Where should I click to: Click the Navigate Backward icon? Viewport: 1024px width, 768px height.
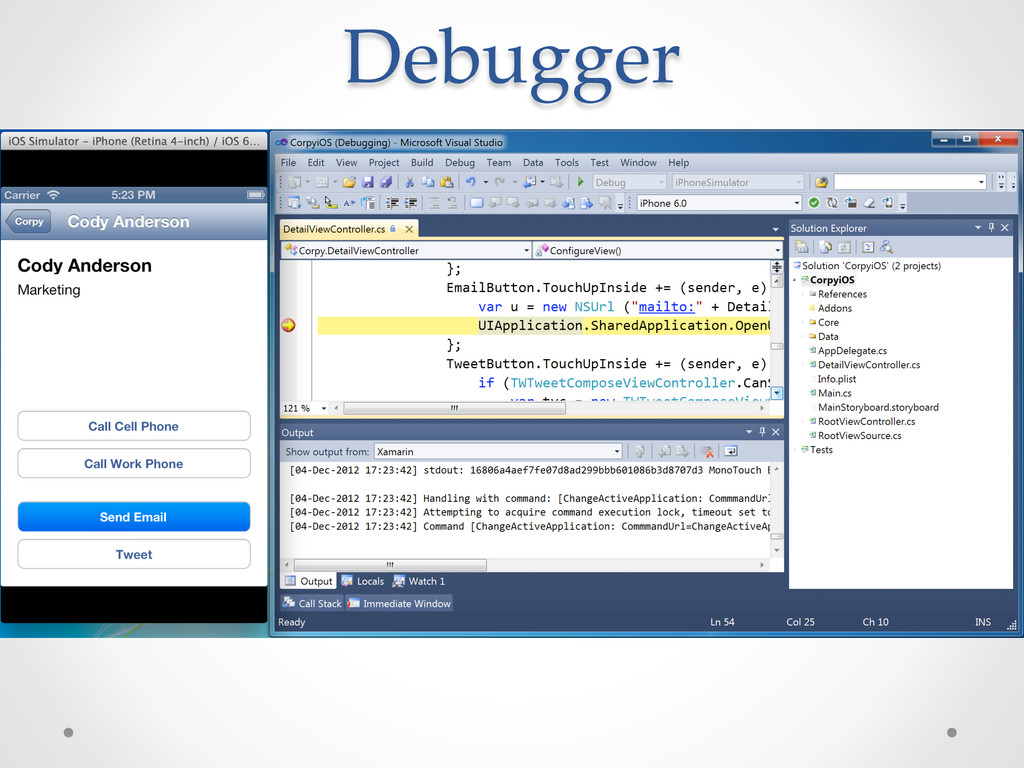pos(530,182)
